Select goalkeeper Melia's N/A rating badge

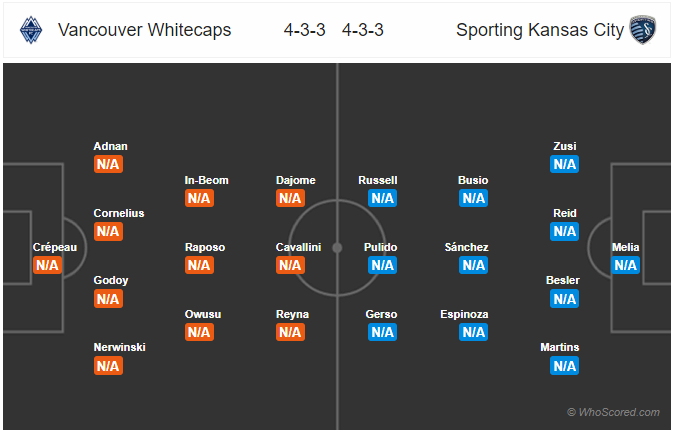626,265
